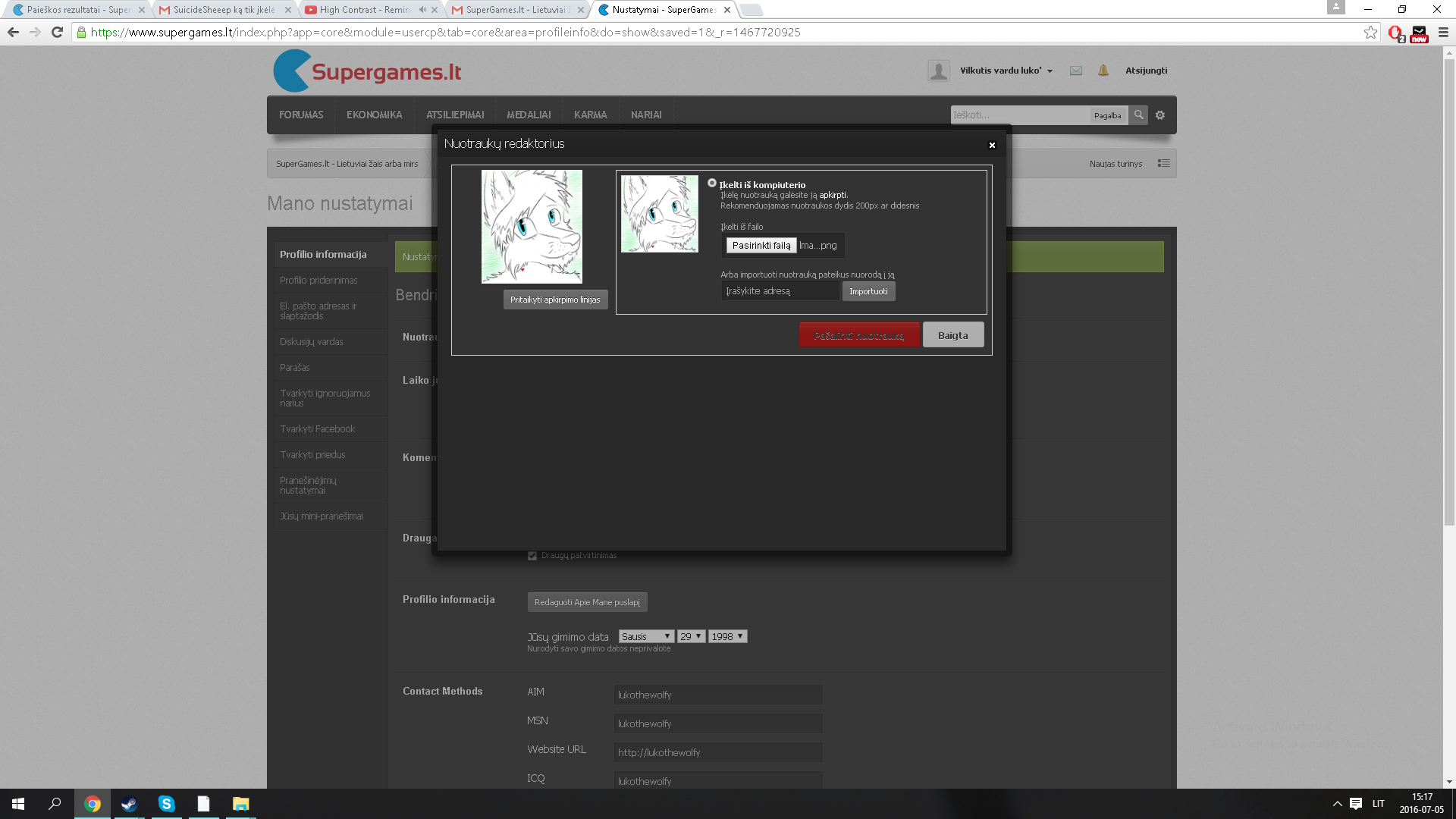Image resolution: width=1456 pixels, height=819 pixels.
Task: Open the notifications bell icon
Action: click(x=1103, y=71)
